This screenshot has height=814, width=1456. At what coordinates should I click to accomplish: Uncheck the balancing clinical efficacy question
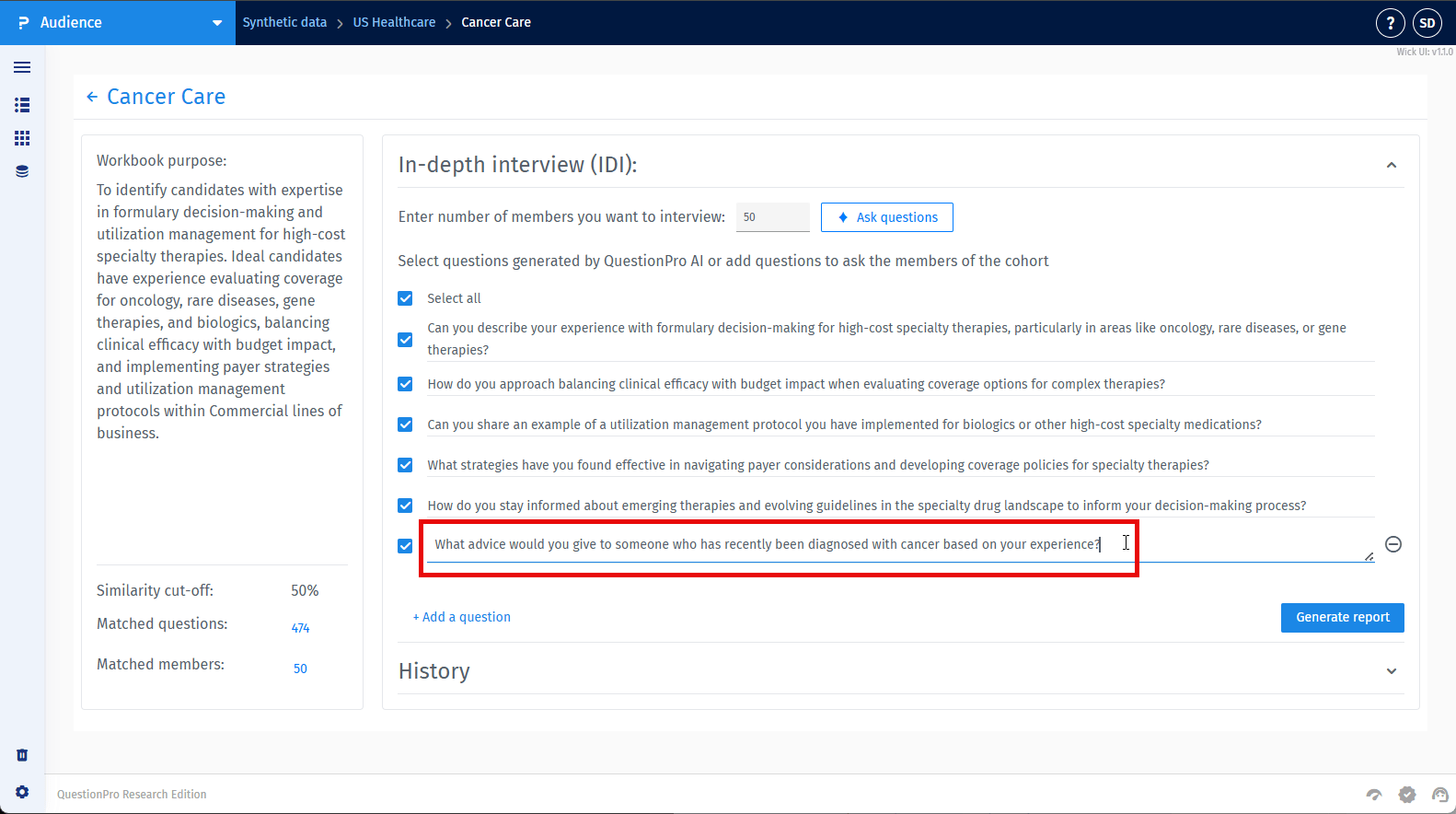[x=405, y=384]
